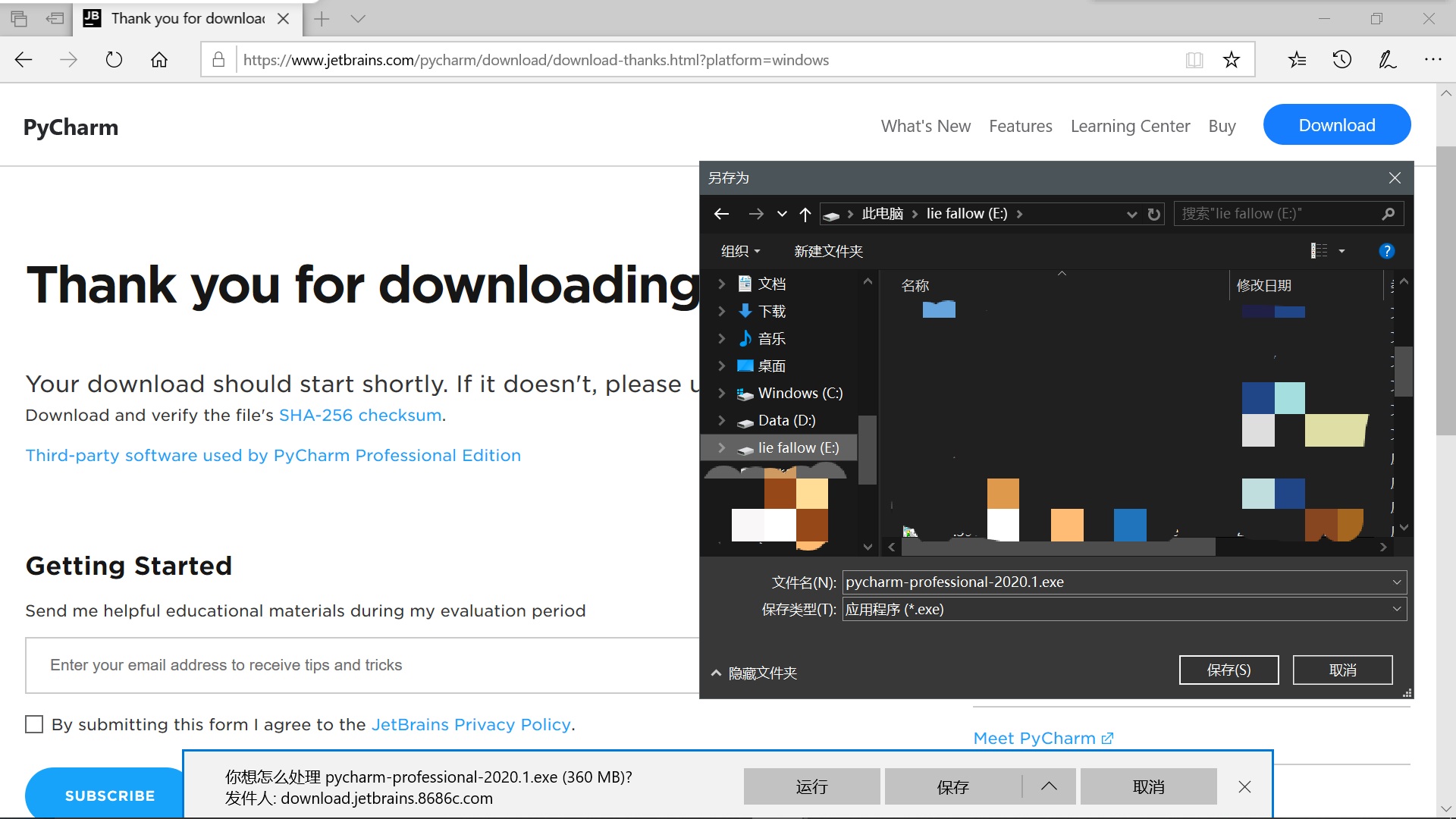Click the SHA-256 checksum link
Screen dimensions: 1456x819
(x=360, y=416)
